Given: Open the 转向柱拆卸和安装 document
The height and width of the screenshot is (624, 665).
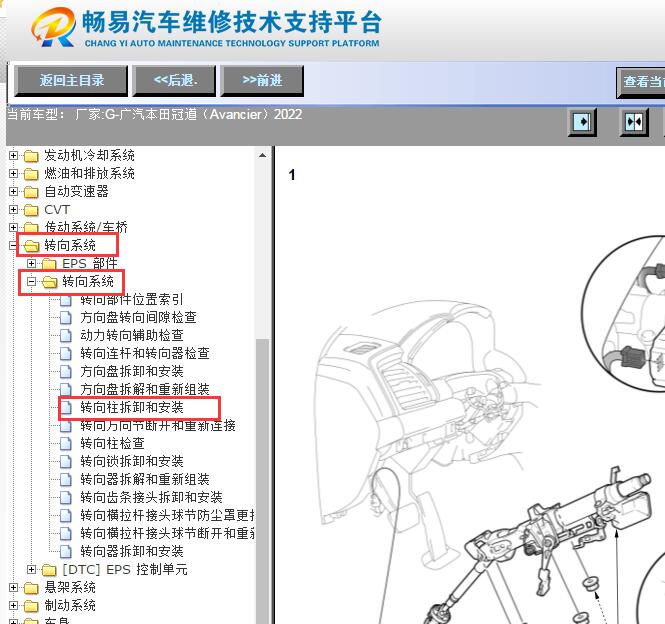Looking at the screenshot, I should (x=131, y=407).
